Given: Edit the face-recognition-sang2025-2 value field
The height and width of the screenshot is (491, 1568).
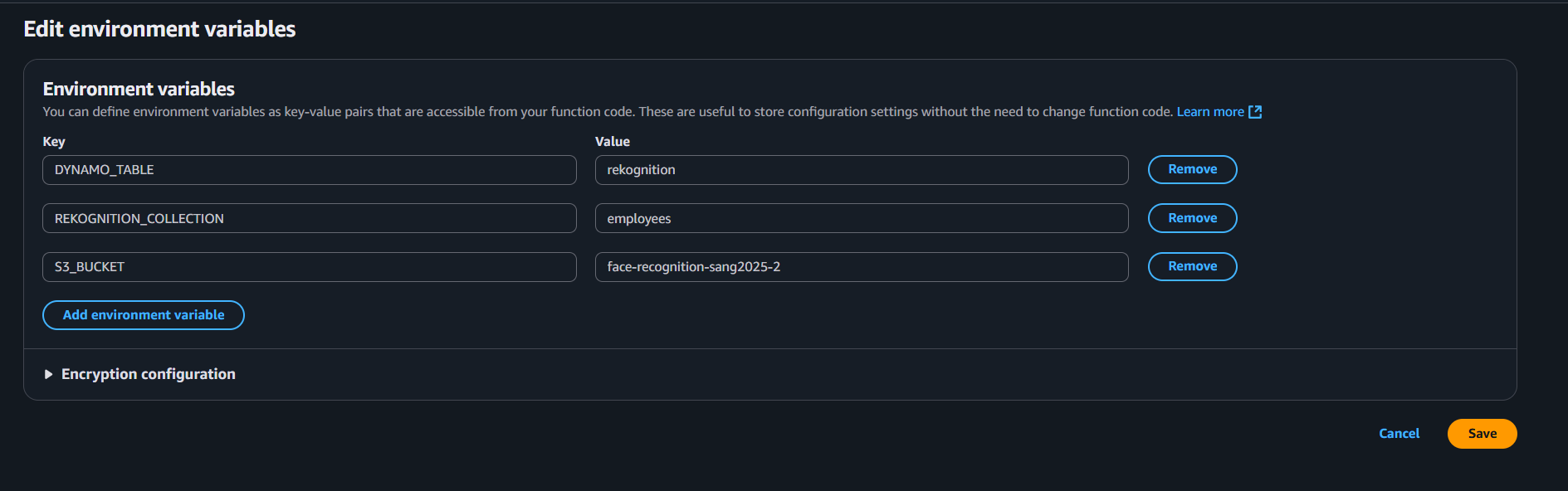Looking at the screenshot, I should [862, 267].
